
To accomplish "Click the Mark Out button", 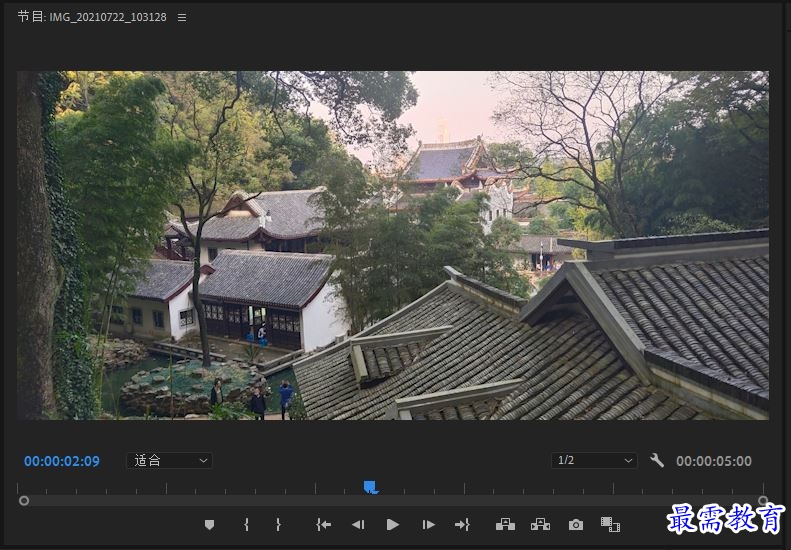I will pos(278,525).
